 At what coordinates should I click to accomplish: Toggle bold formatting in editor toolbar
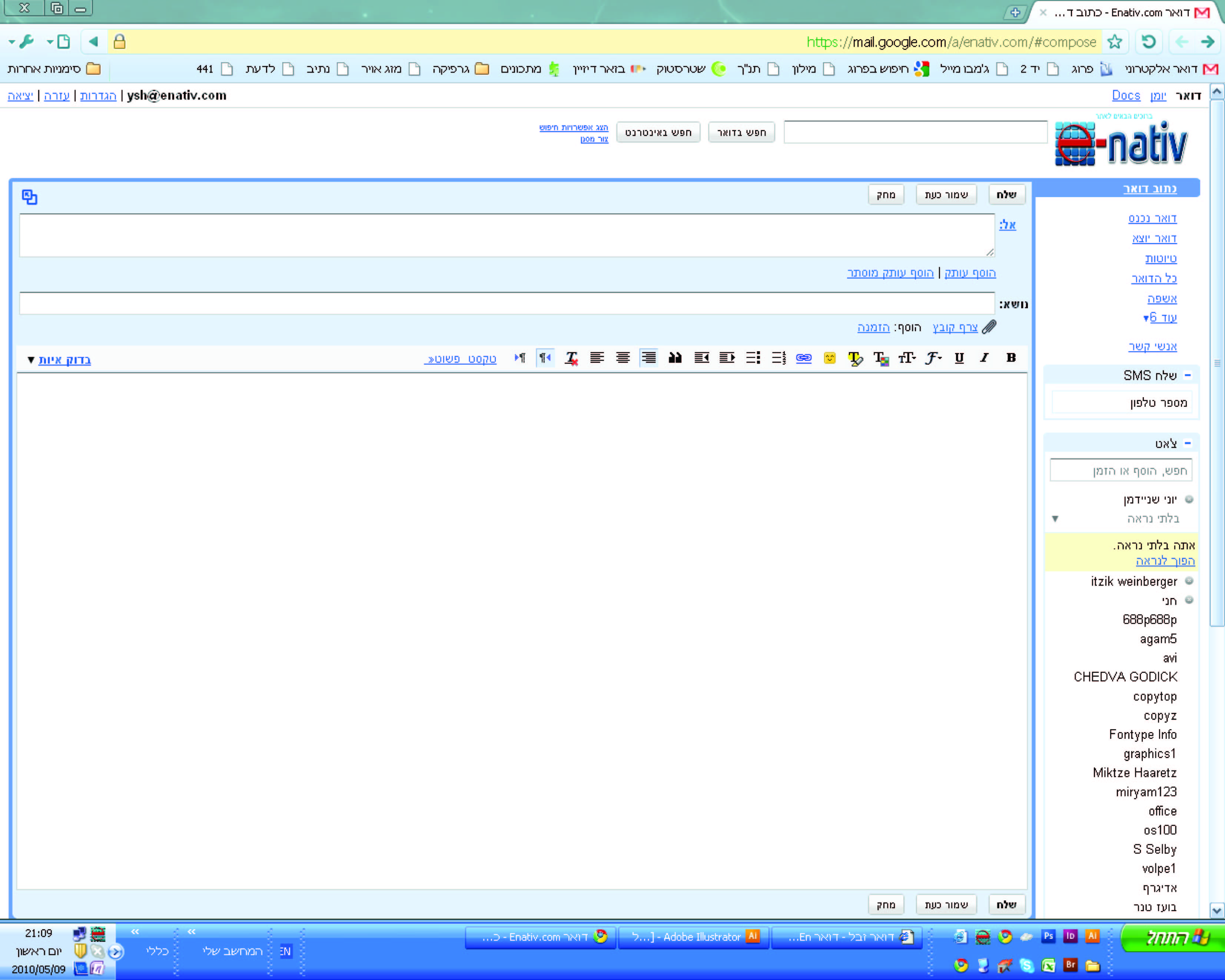click(x=1011, y=357)
